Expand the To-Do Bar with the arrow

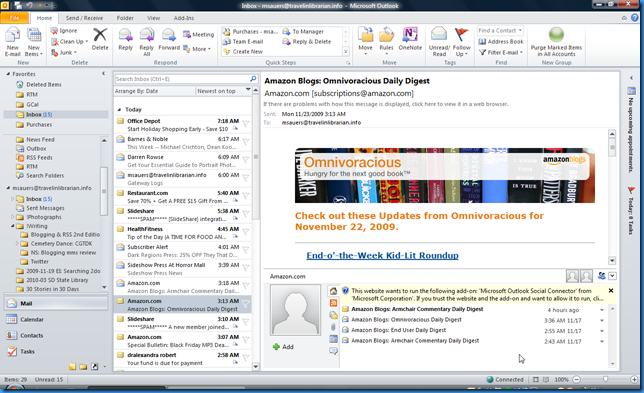coord(631,78)
